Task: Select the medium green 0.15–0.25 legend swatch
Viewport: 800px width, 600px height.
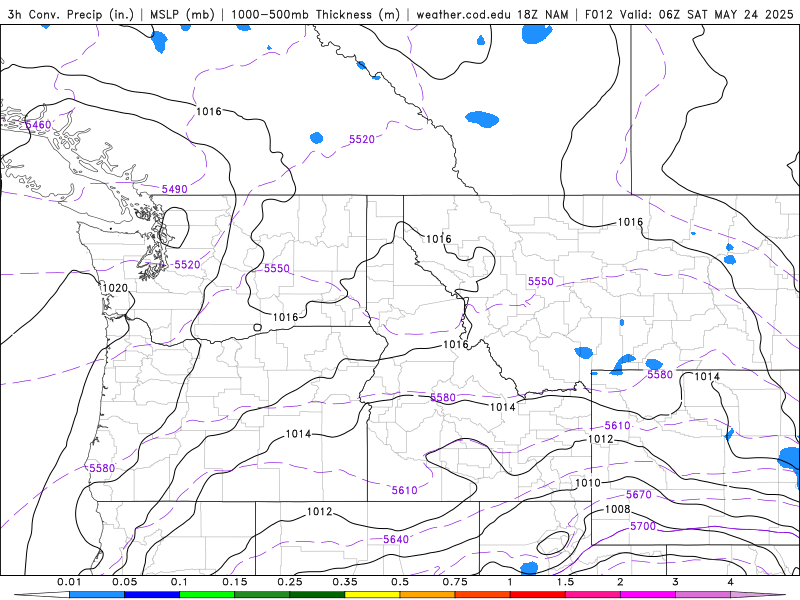Action: pos(262,595)
